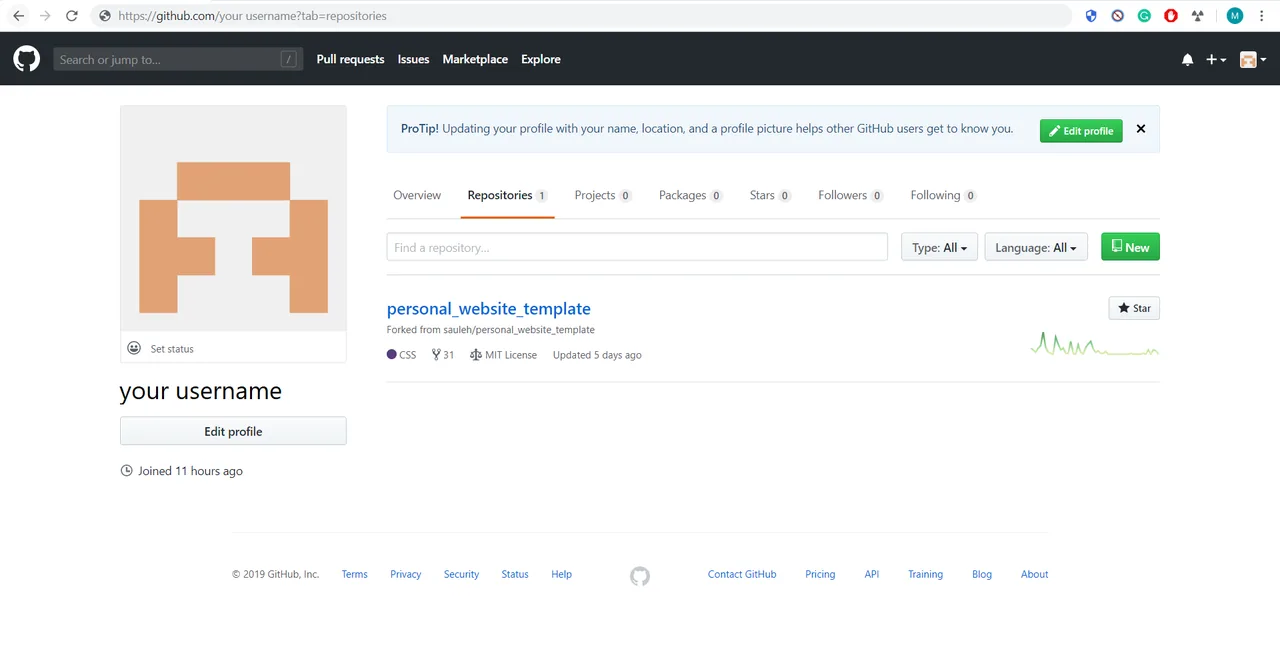Open Pull requests in the header
The height and width of the screenshot is (657, 1280).
(350, 60)
